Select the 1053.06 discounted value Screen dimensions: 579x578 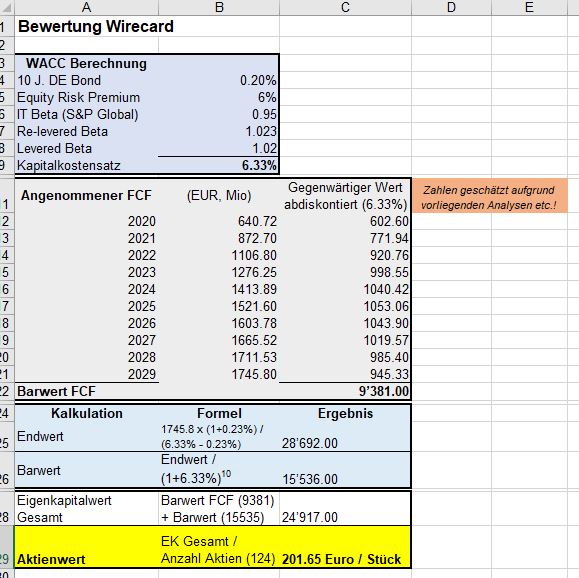pos(345,307)
